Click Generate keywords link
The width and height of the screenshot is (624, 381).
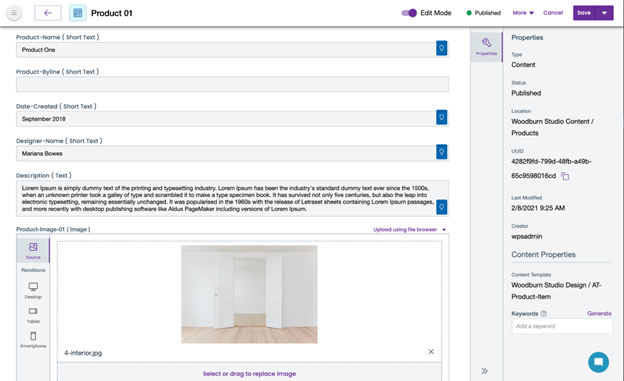click(599, 313)
